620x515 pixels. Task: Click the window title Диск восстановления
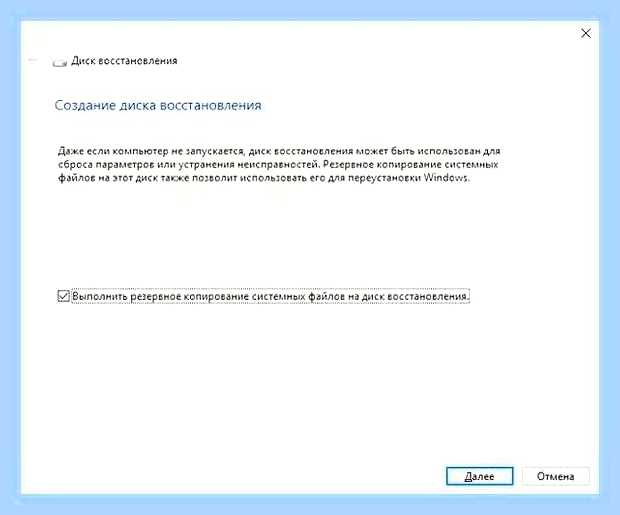(124, 61)
